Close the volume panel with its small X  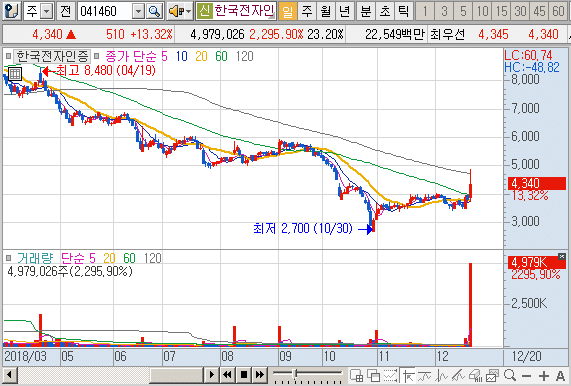point(562,256)
